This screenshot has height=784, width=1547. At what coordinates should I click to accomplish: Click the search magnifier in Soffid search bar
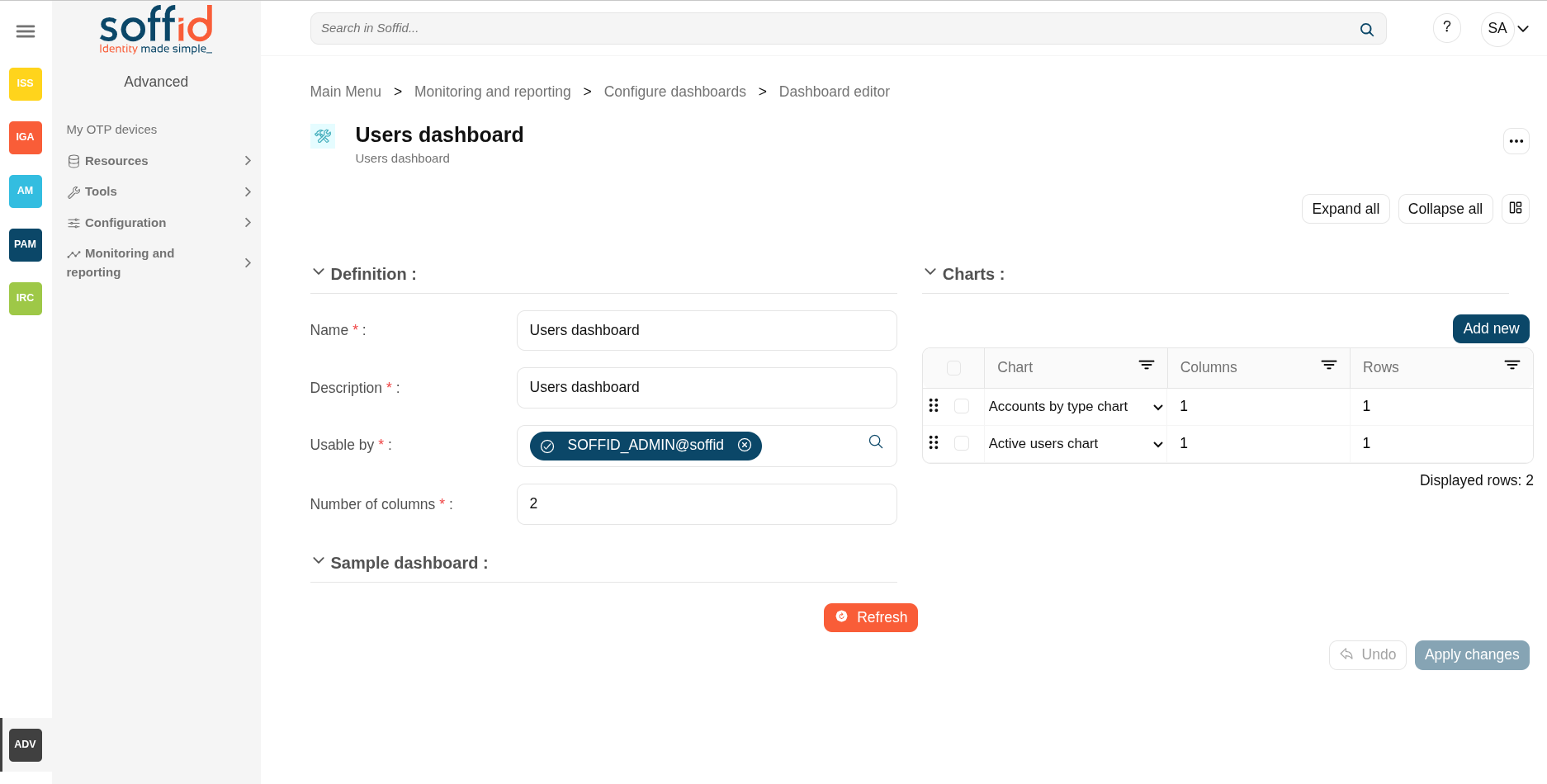(1366, 30)
